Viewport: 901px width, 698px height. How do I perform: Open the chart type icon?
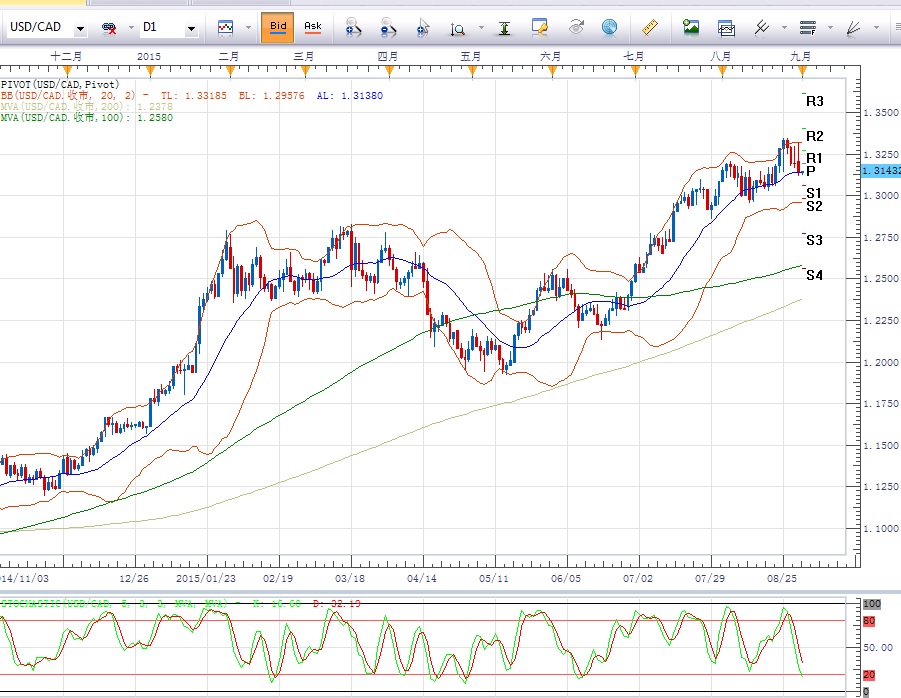(225, 28)
